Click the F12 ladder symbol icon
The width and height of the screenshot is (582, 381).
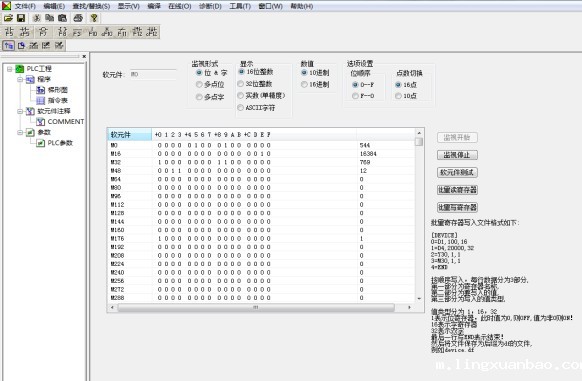tap(137, 32)
